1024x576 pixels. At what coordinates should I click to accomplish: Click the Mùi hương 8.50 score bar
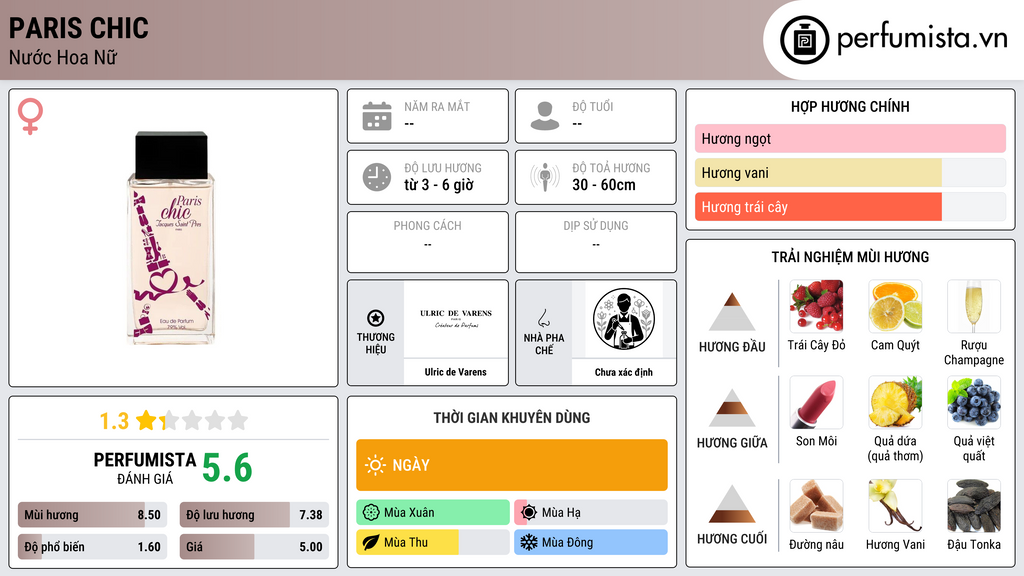point(93,515)
